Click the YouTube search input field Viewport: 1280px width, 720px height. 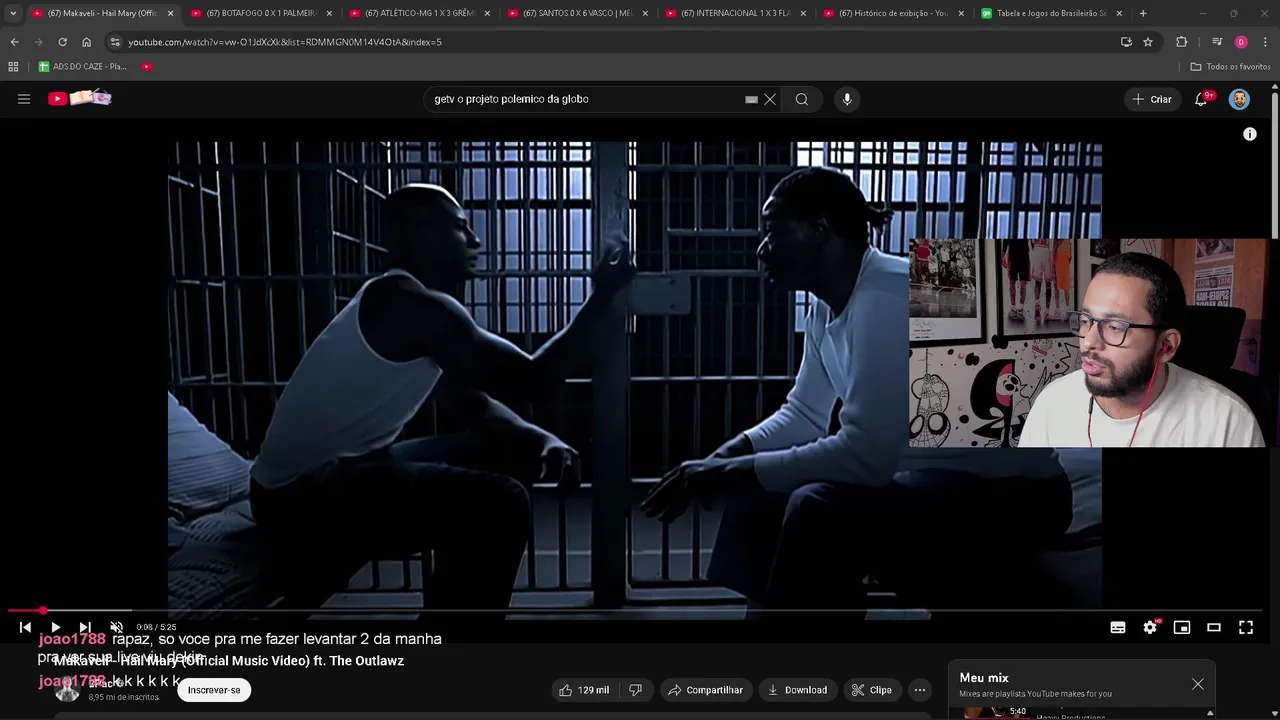point(588,99)
